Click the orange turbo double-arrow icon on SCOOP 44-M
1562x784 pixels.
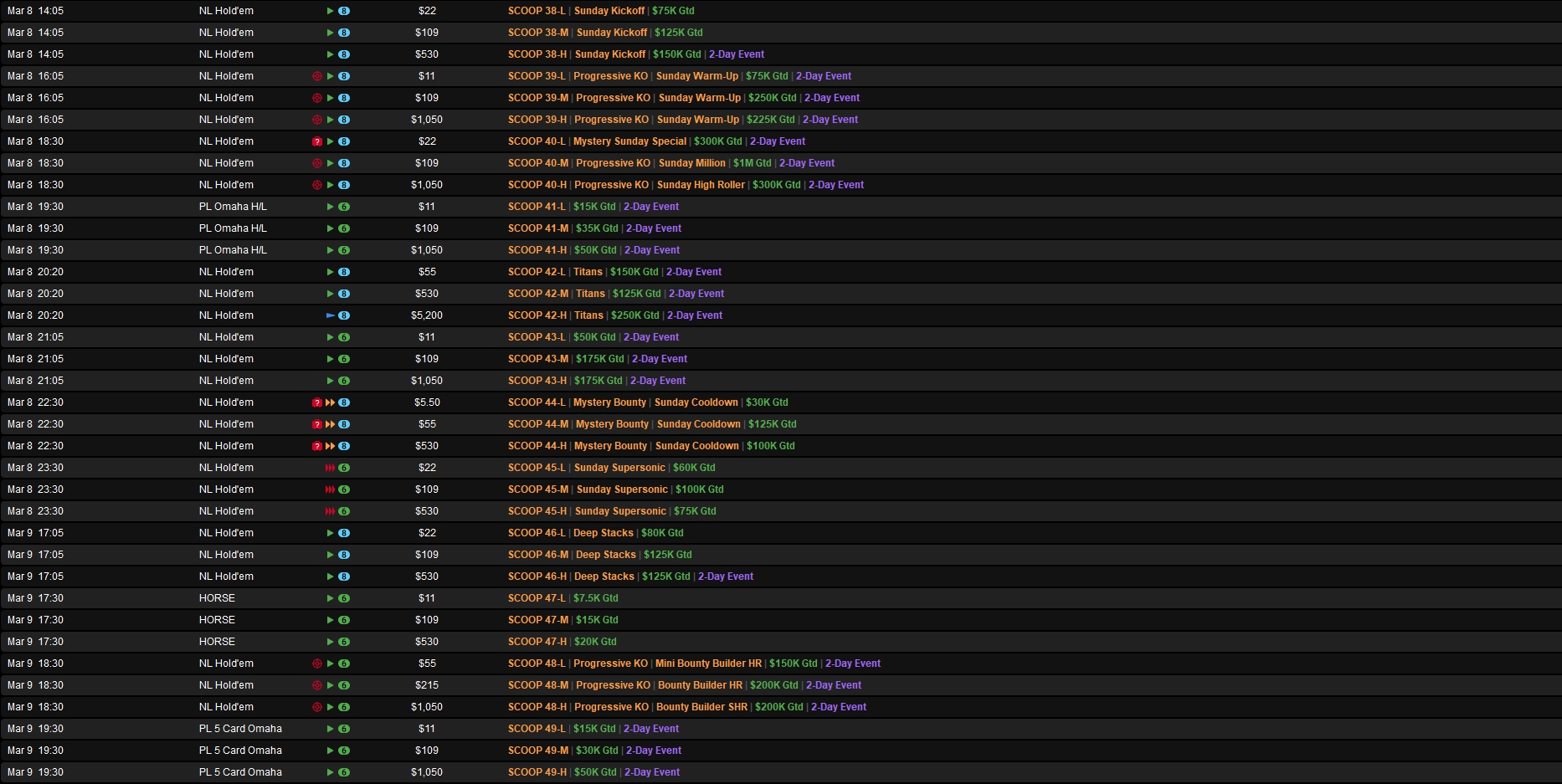(x=331, y=424)
